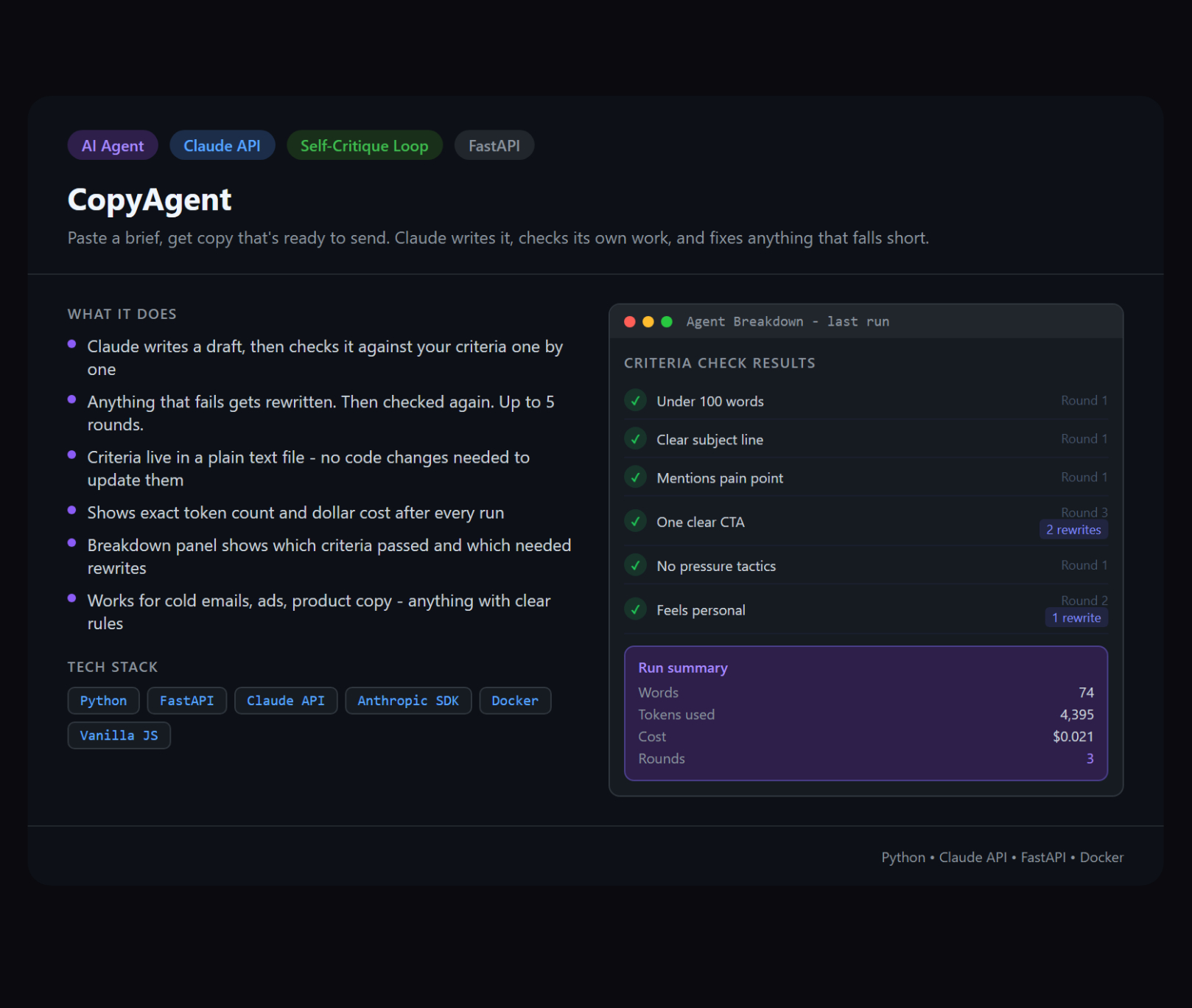Image resolution: width=1192 pixels, height=1008 pixels.
Task: Click the check icon for Clear subject line
Action: point(635,439)
